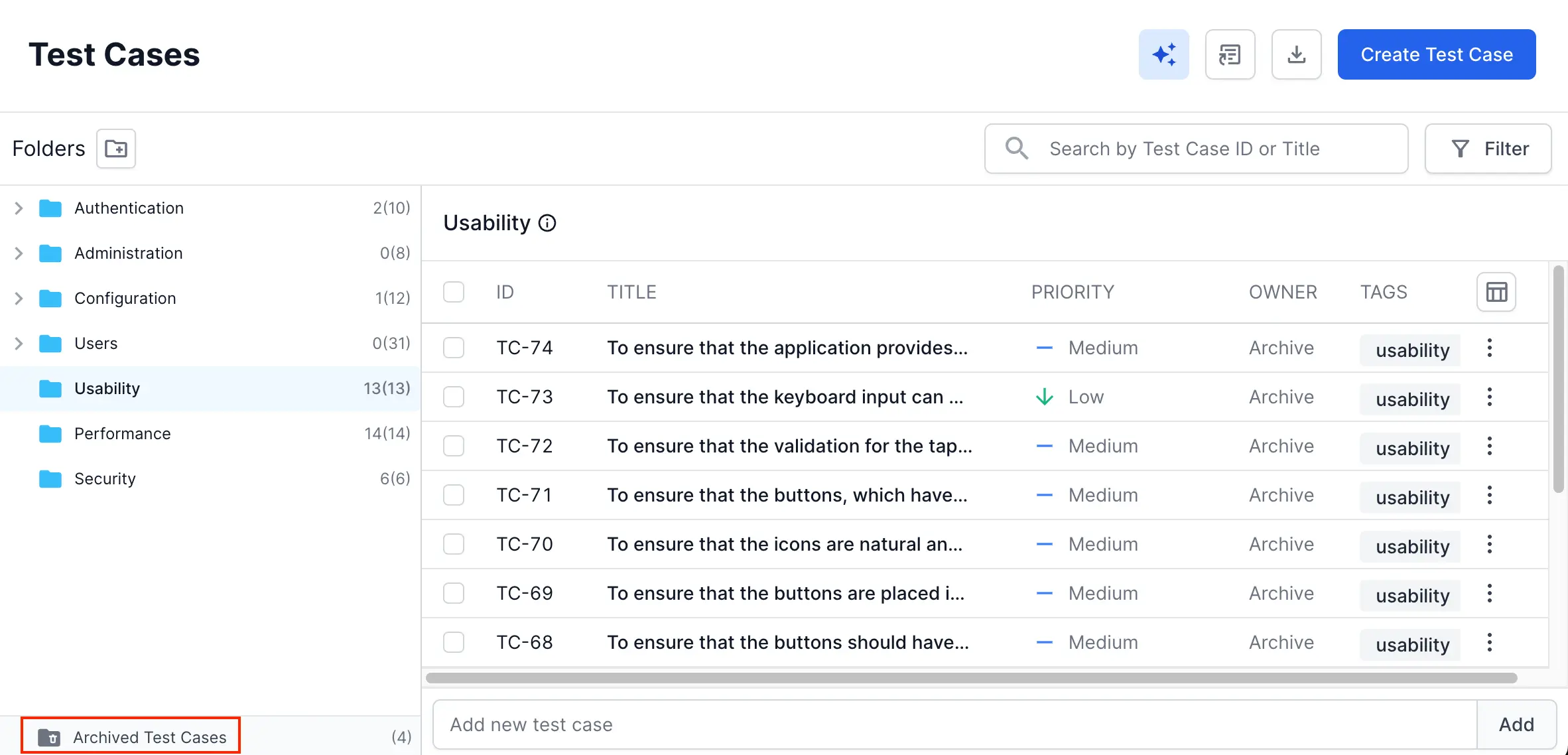This screenshot has width=1568, height=755.
Task: Select the TC-69 row checkbox
Action: coord(454,593)
